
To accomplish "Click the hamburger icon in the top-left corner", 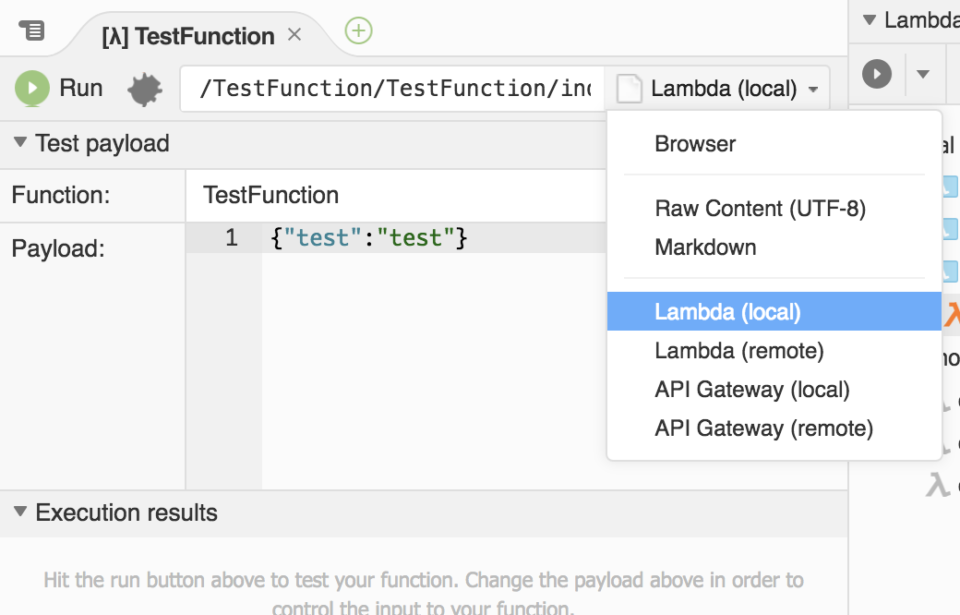I will pyautogui.click(x=33, y=29).
